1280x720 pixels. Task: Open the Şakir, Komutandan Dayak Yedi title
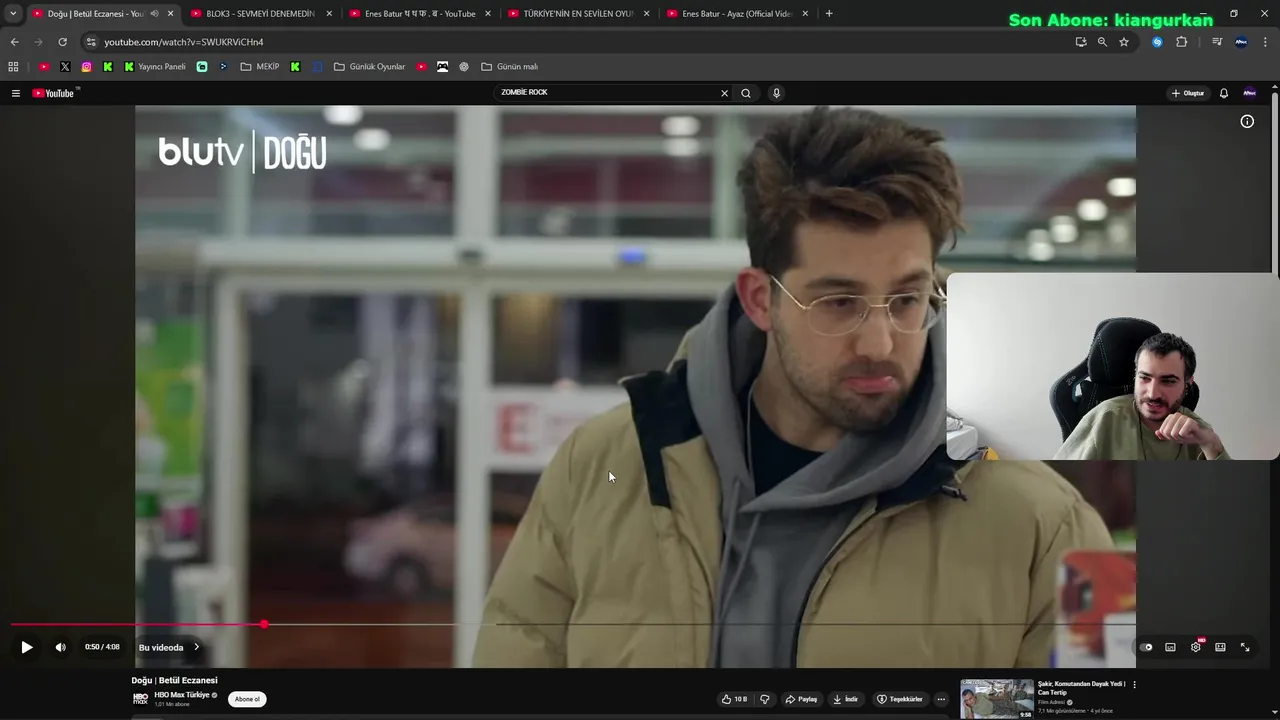click(1081, 688)
